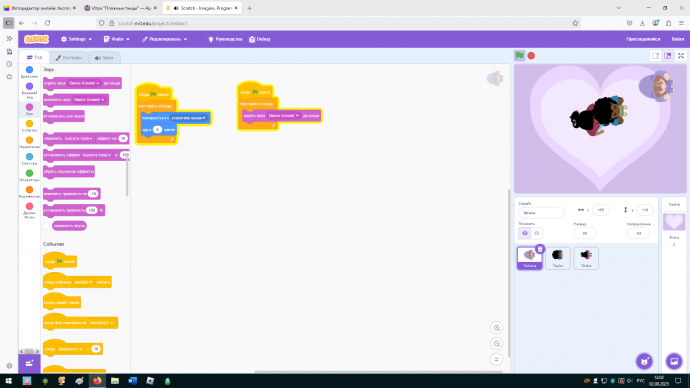The image size is (690, 388).
Task: Stop the project with the red button
Action: pos(531,56)
